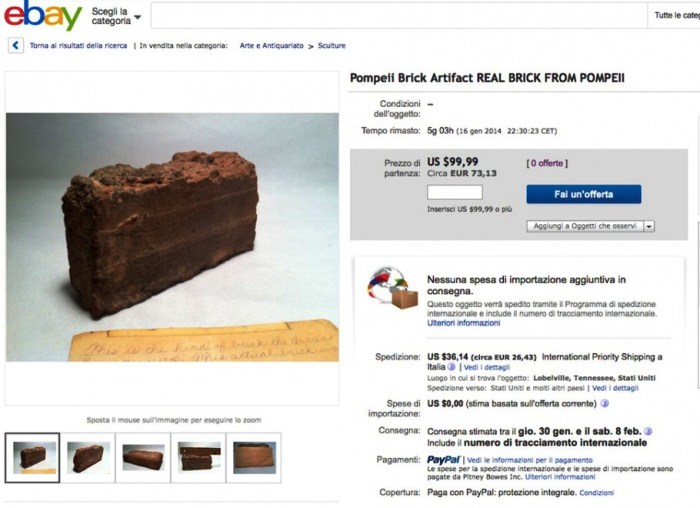Click the main eBay search box
This screenshot has width=700, height=508.
point(399,15)
